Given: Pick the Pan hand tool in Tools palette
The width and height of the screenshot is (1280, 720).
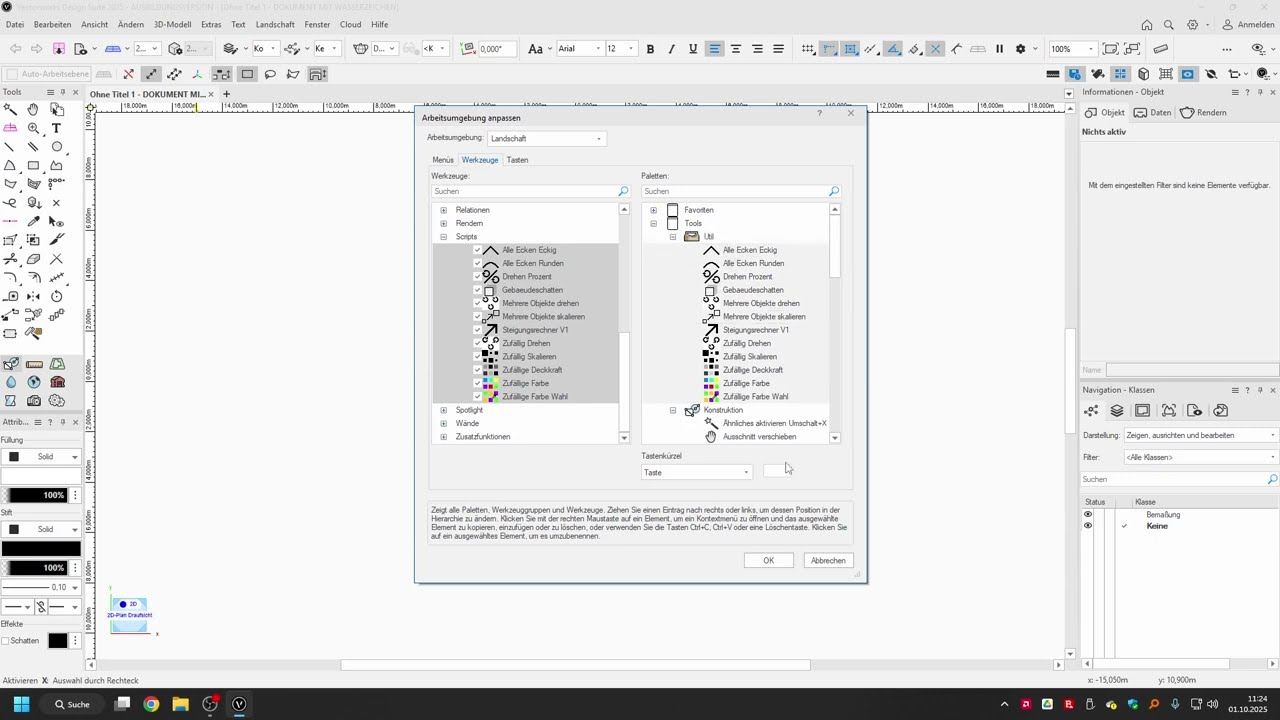Looking at the screenshot, I should click(x=33, y=109).
